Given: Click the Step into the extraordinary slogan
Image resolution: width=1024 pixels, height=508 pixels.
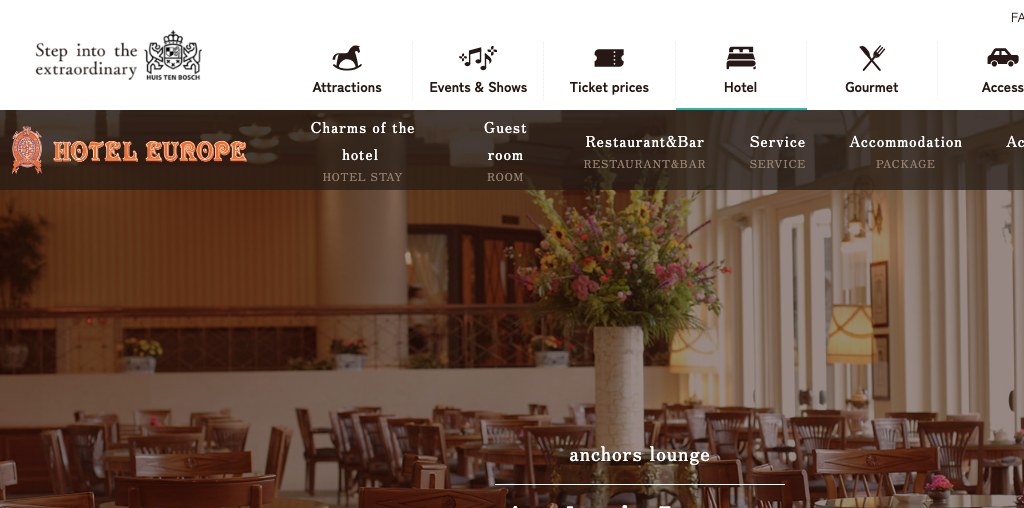Looking at the screenshot, I should click(x=86, y=59).
